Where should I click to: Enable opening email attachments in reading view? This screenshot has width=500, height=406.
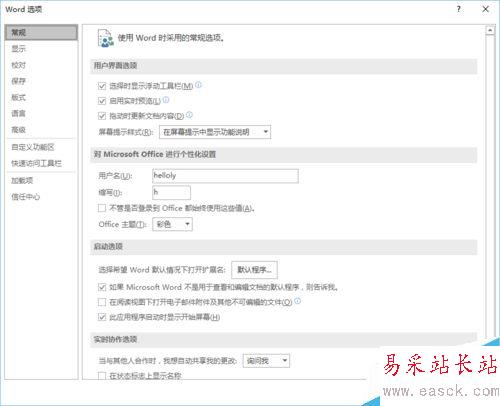pos(102,302)
